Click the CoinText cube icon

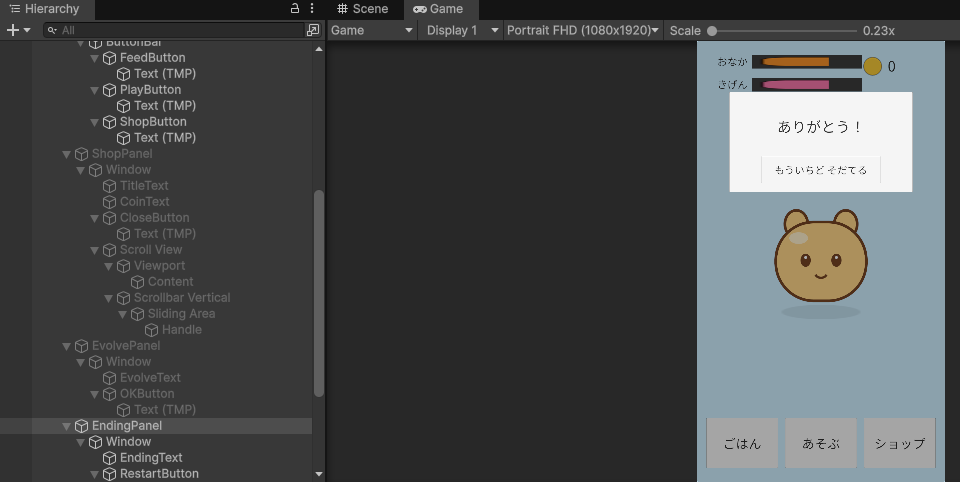pos(109,202)
